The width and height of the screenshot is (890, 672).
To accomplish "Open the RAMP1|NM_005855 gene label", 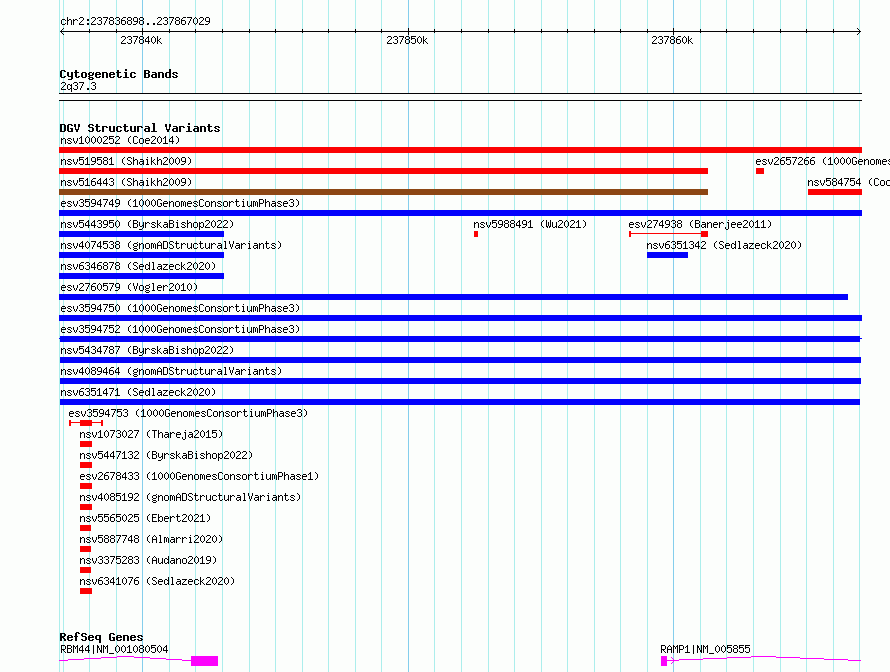I will [705, 649].
